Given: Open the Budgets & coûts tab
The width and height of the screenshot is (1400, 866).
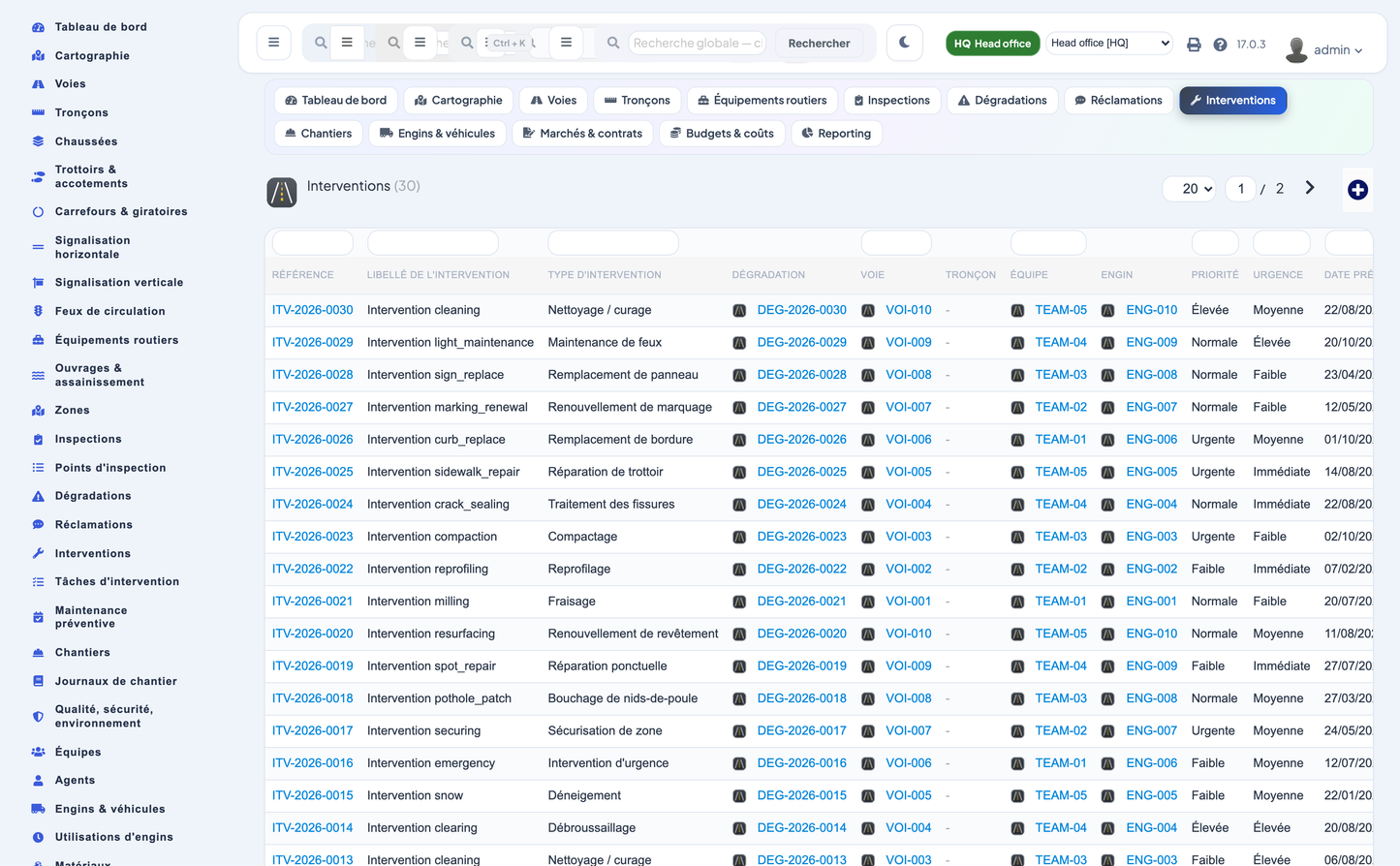Looking at the screenshot, I should point(722,134).
